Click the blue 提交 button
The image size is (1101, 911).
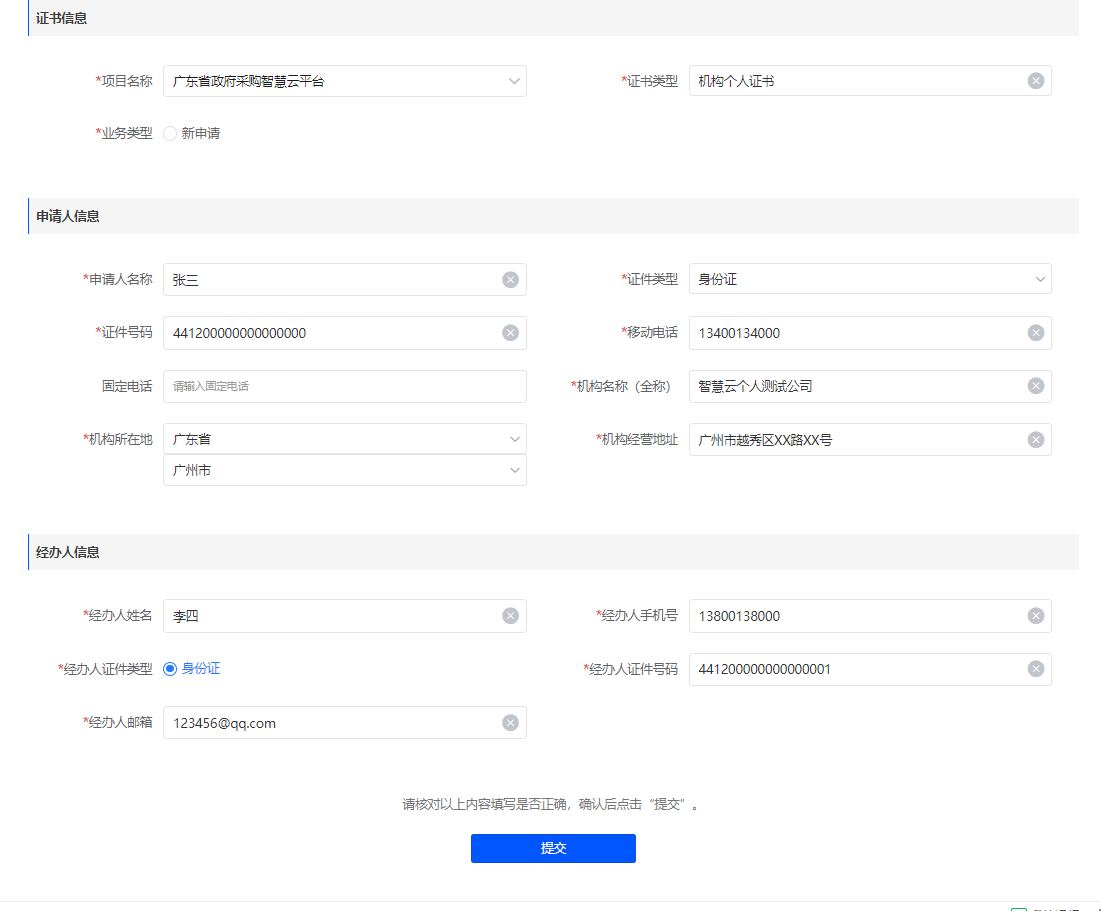pos(553,848)
